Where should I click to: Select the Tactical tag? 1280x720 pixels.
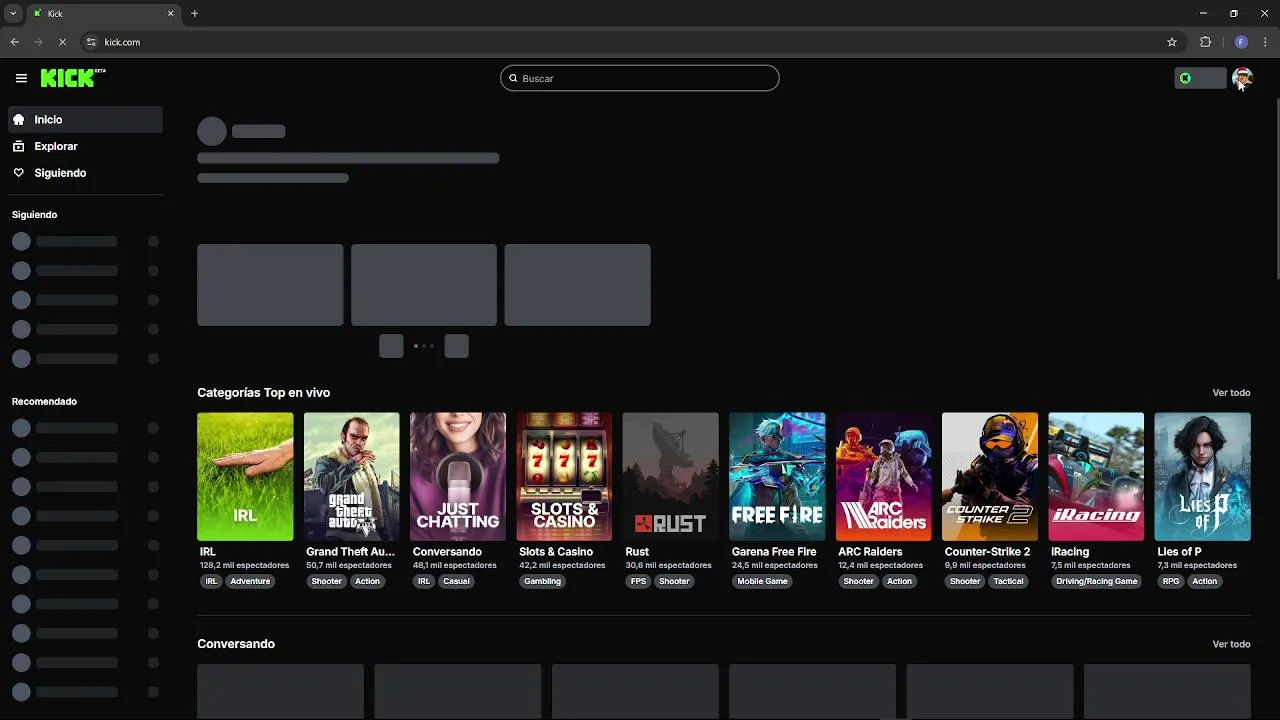(1008, 581)
